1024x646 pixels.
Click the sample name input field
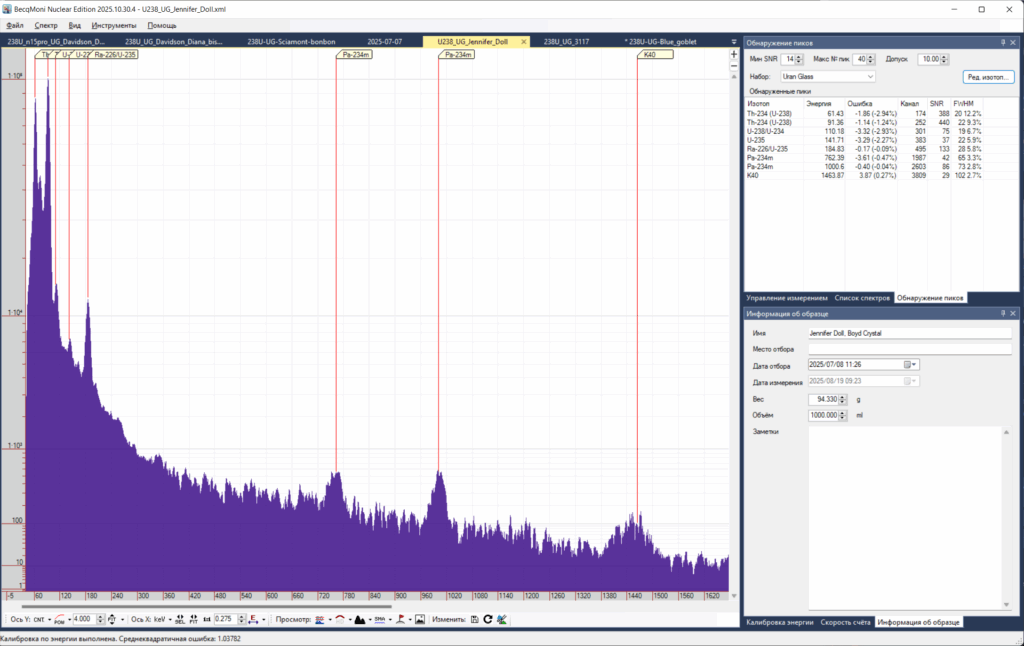[x=908, y=332]
